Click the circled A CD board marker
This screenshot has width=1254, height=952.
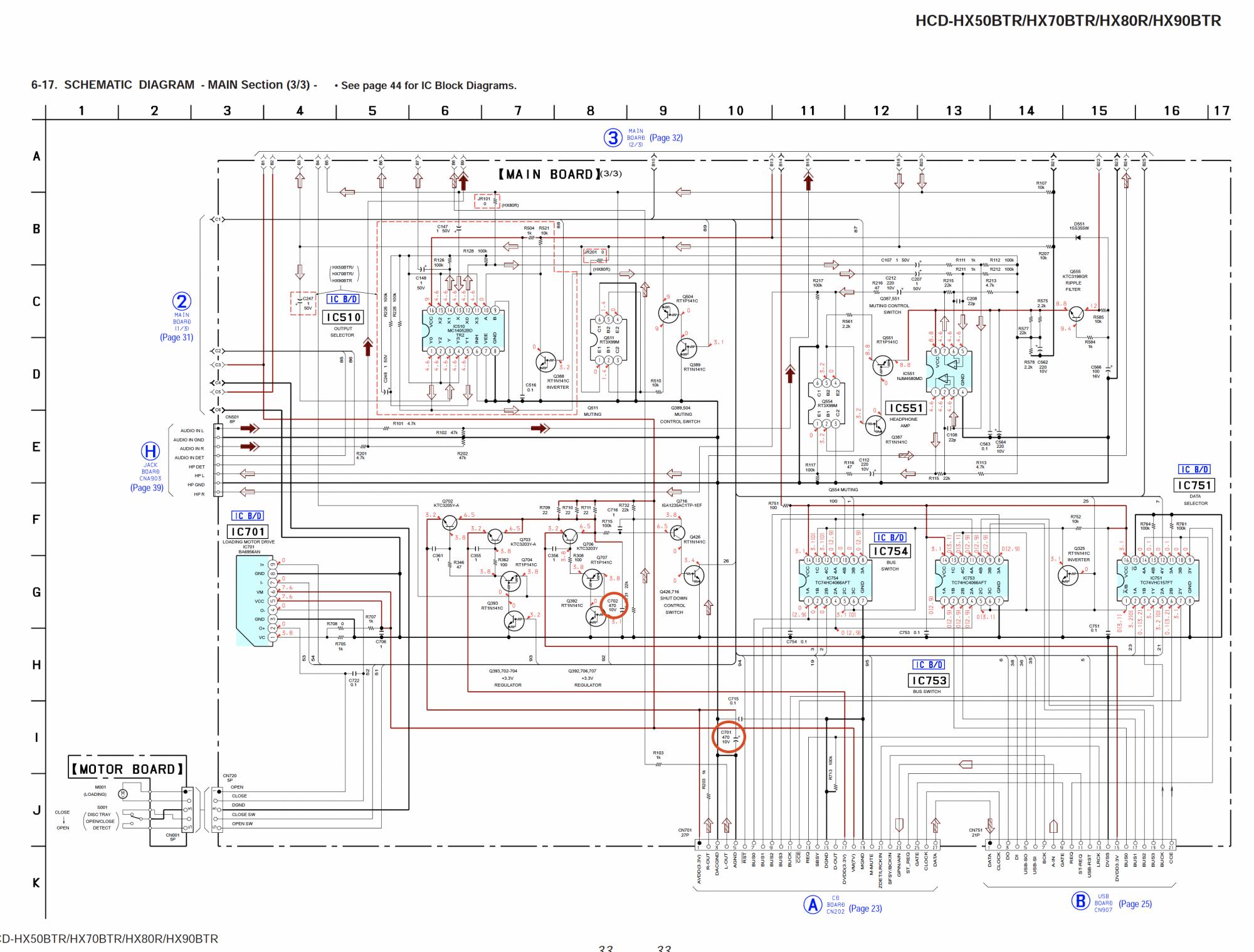[813, 904]
